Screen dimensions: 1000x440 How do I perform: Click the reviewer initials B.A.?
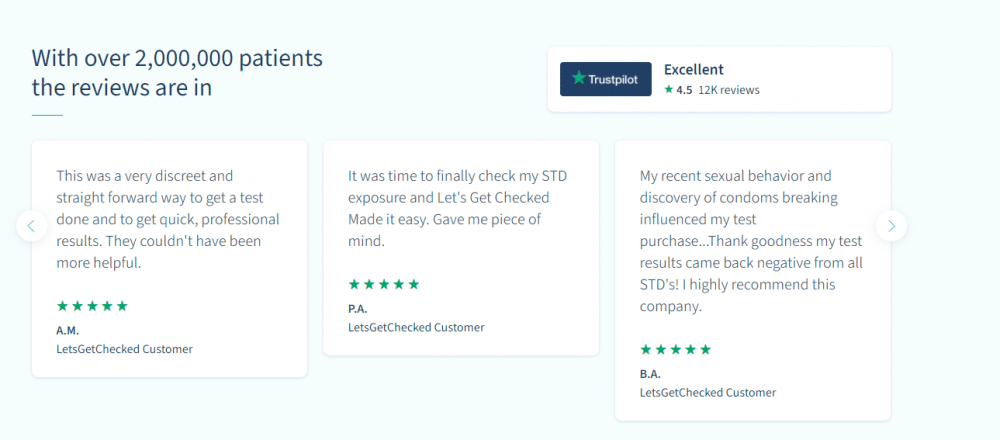tap(650, 373)
